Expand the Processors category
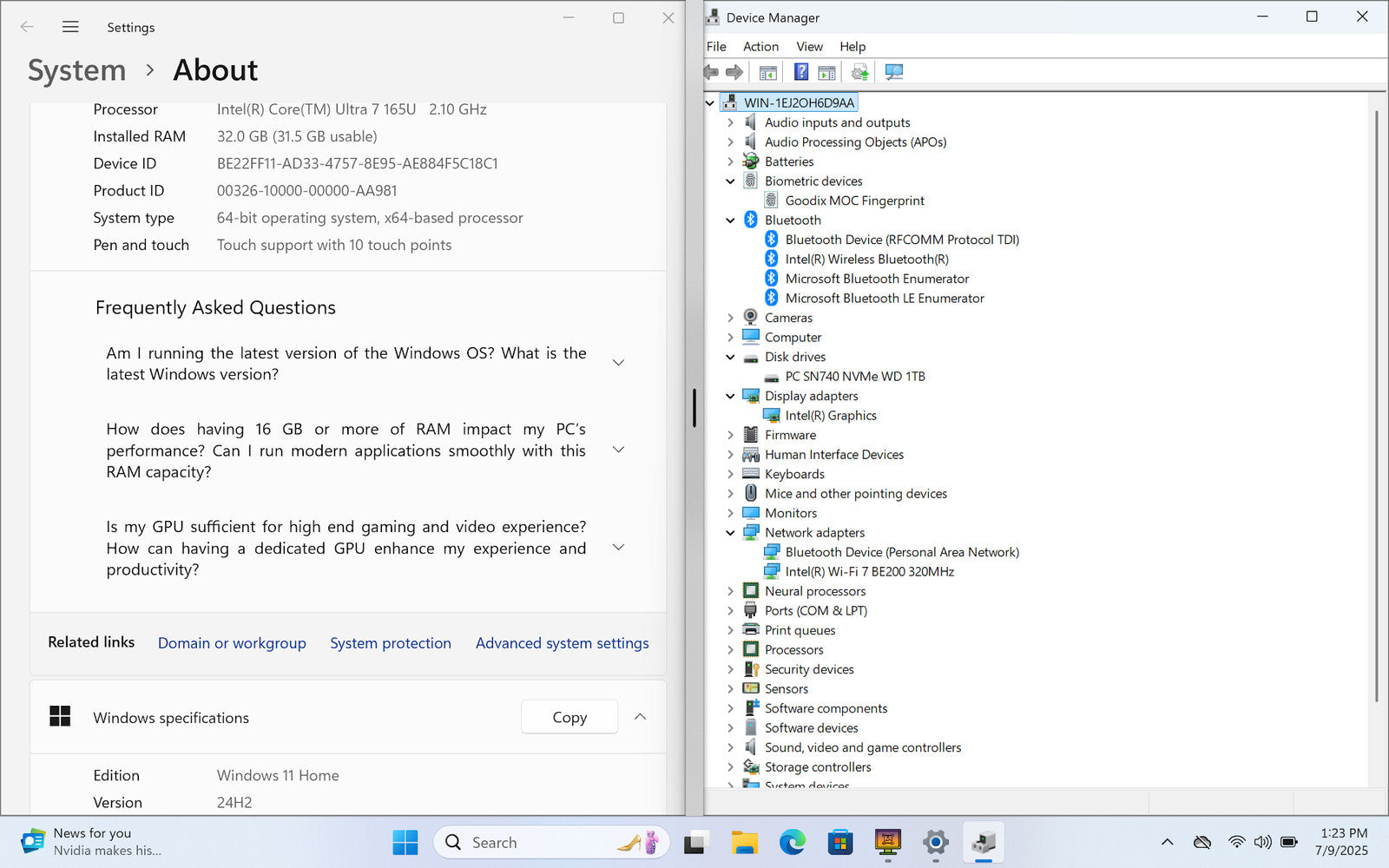This screenshot has width=1389, height=868. point(730,650)
